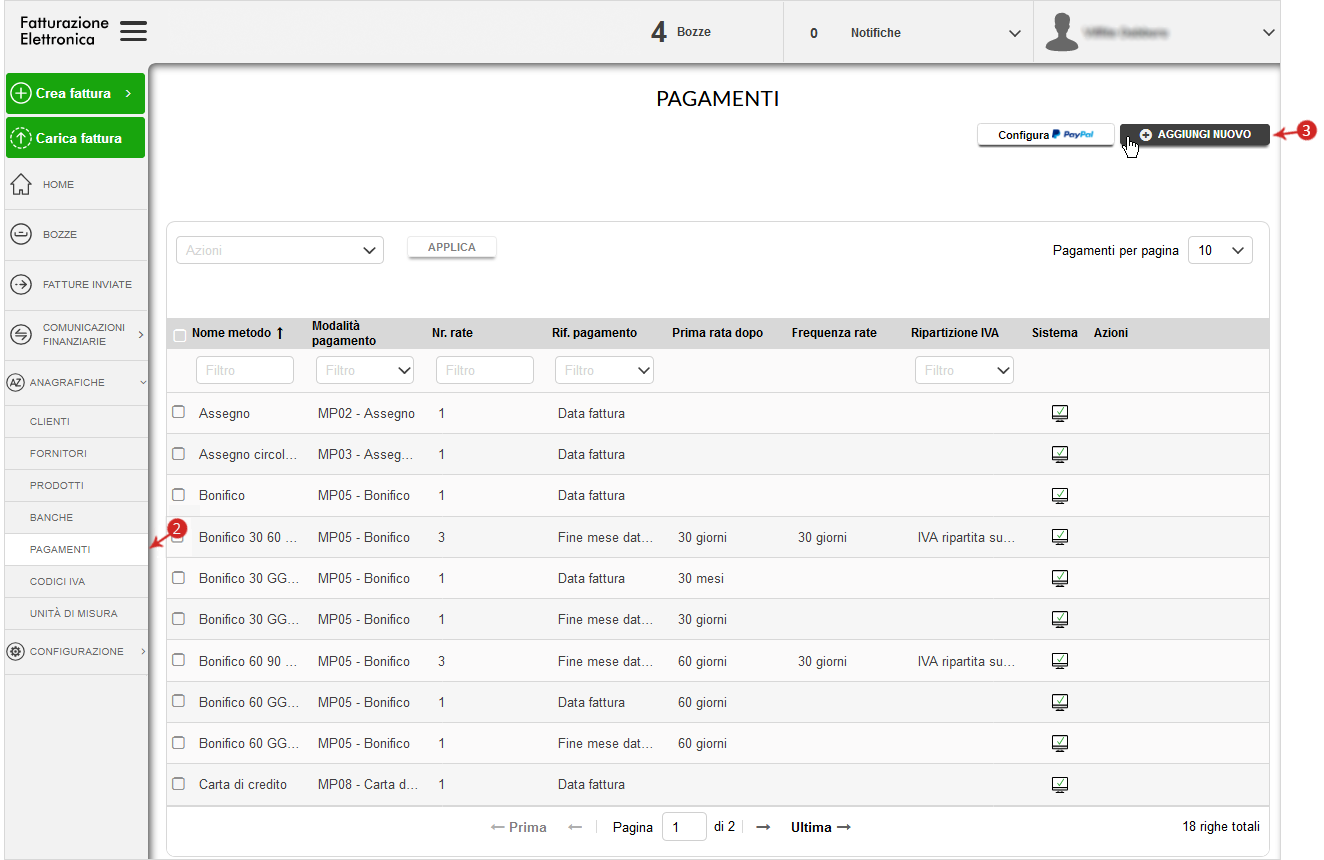Click the Nr. rate filter field
Image resolution: width=1324 pixels, height=860 pixels.
tap(485, 370)
